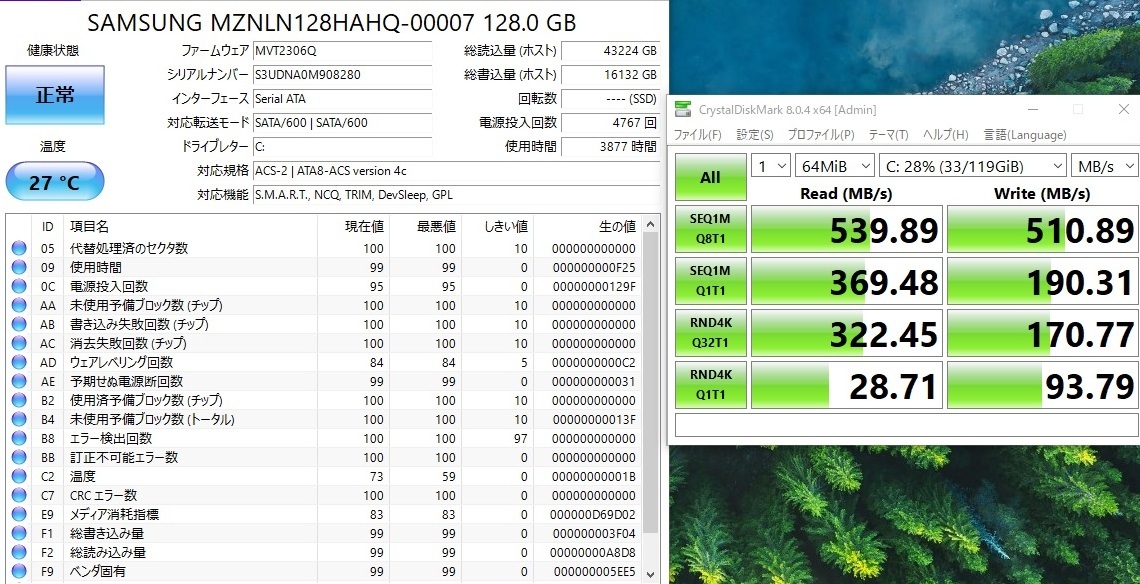The image size is (1140, 584).
Task: Click the empty comment field in CrystalDiskMark
Action: tap(907, 425)
